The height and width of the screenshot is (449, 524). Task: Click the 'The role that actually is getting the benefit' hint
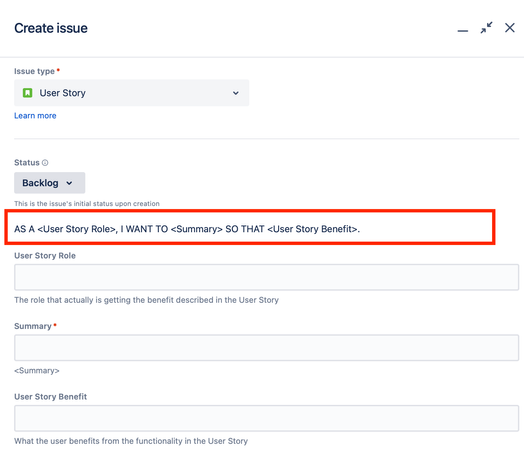146,300
